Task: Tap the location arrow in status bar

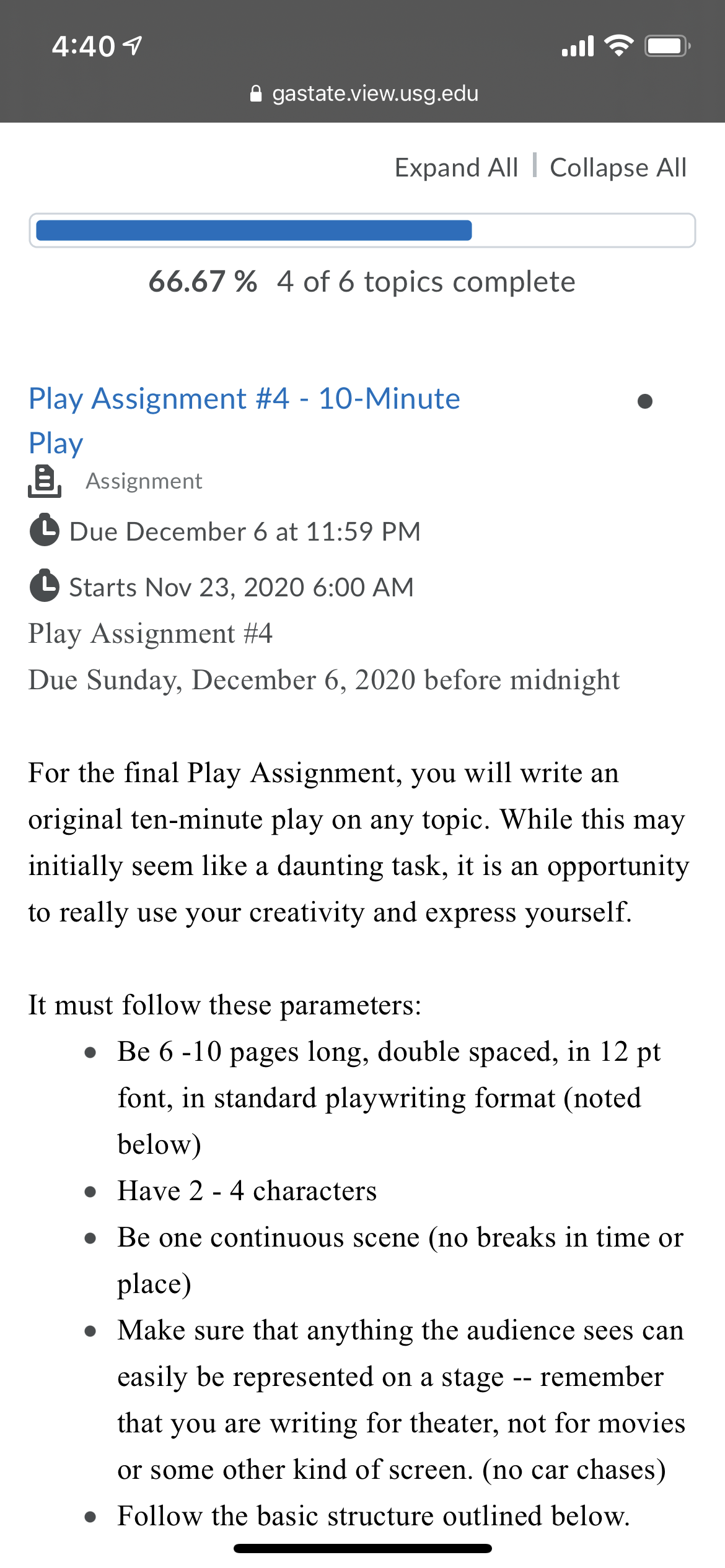Action: pyautogui.click(x=133, y=46)
